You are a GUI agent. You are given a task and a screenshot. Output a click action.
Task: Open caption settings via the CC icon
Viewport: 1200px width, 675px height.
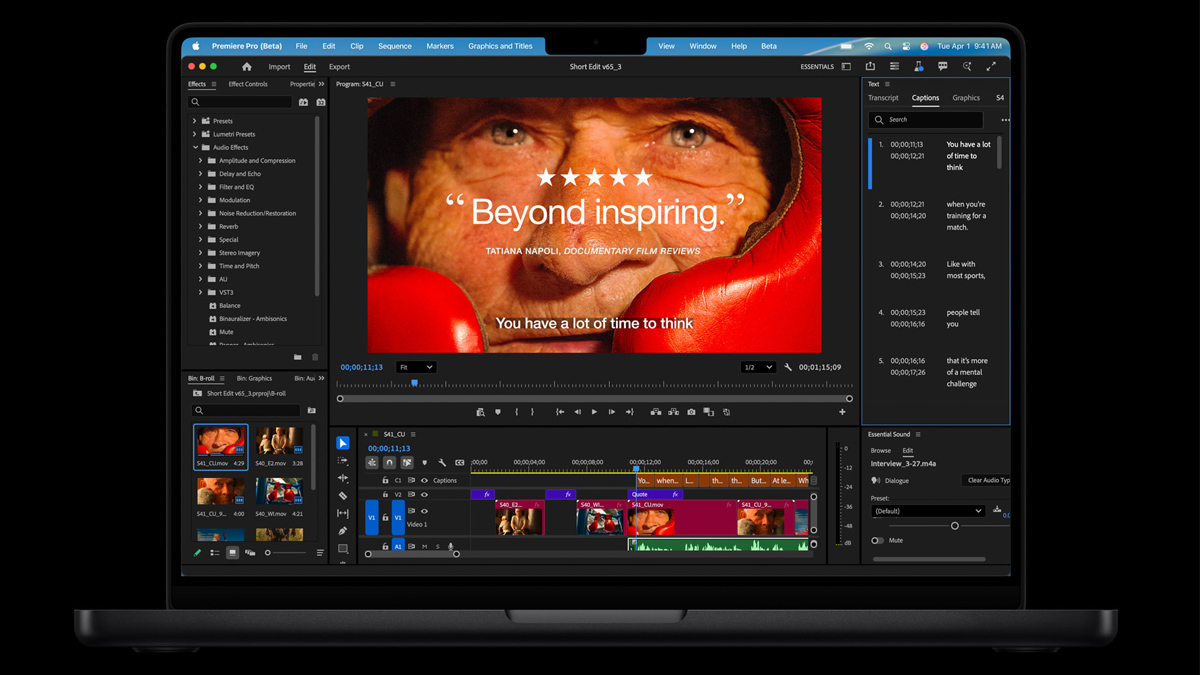pyautogui.click(x=461, y=463)
